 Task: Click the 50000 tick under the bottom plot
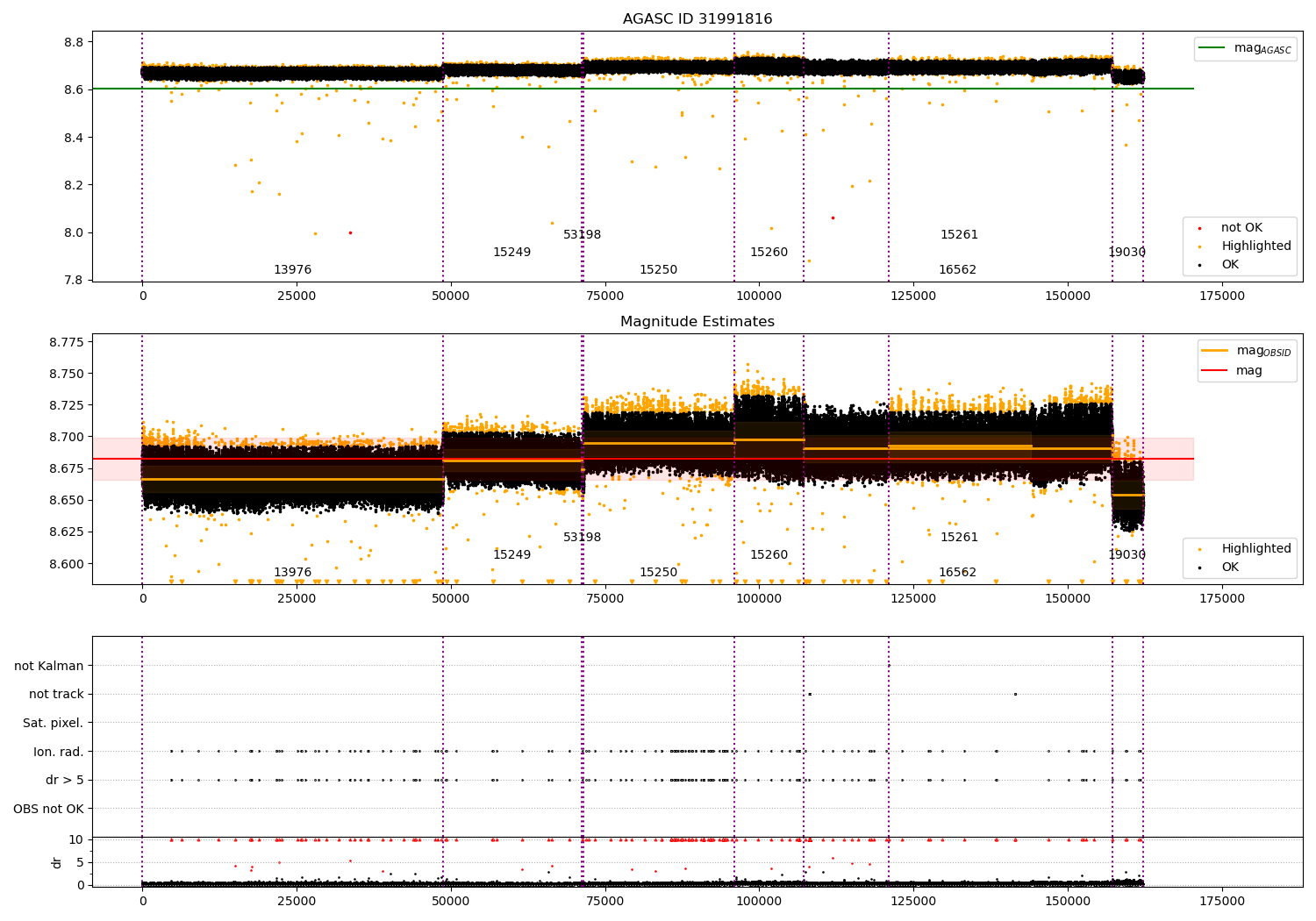point(451,902)
